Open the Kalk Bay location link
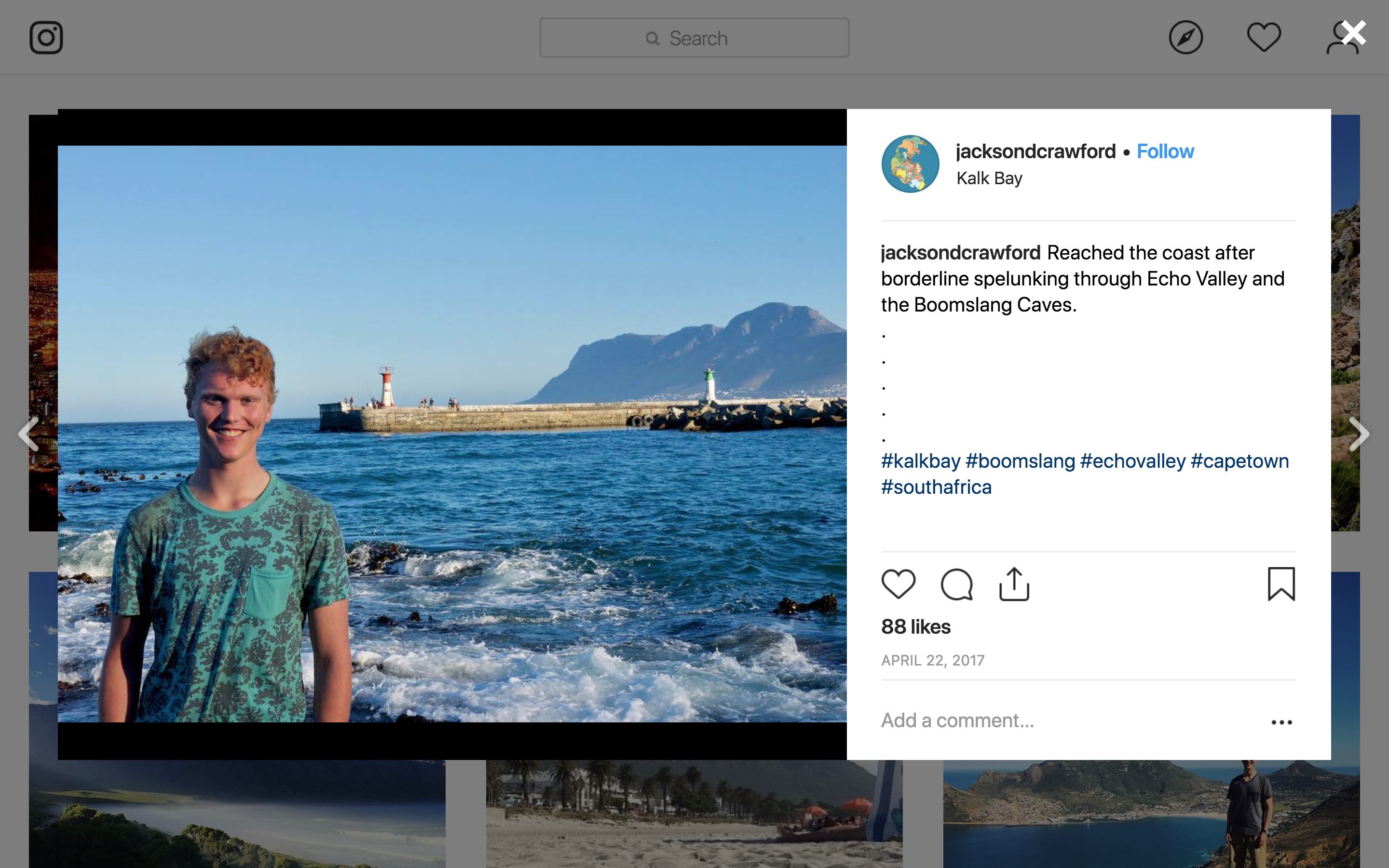Screen dimensions: 1389x868 click(989, 178)
